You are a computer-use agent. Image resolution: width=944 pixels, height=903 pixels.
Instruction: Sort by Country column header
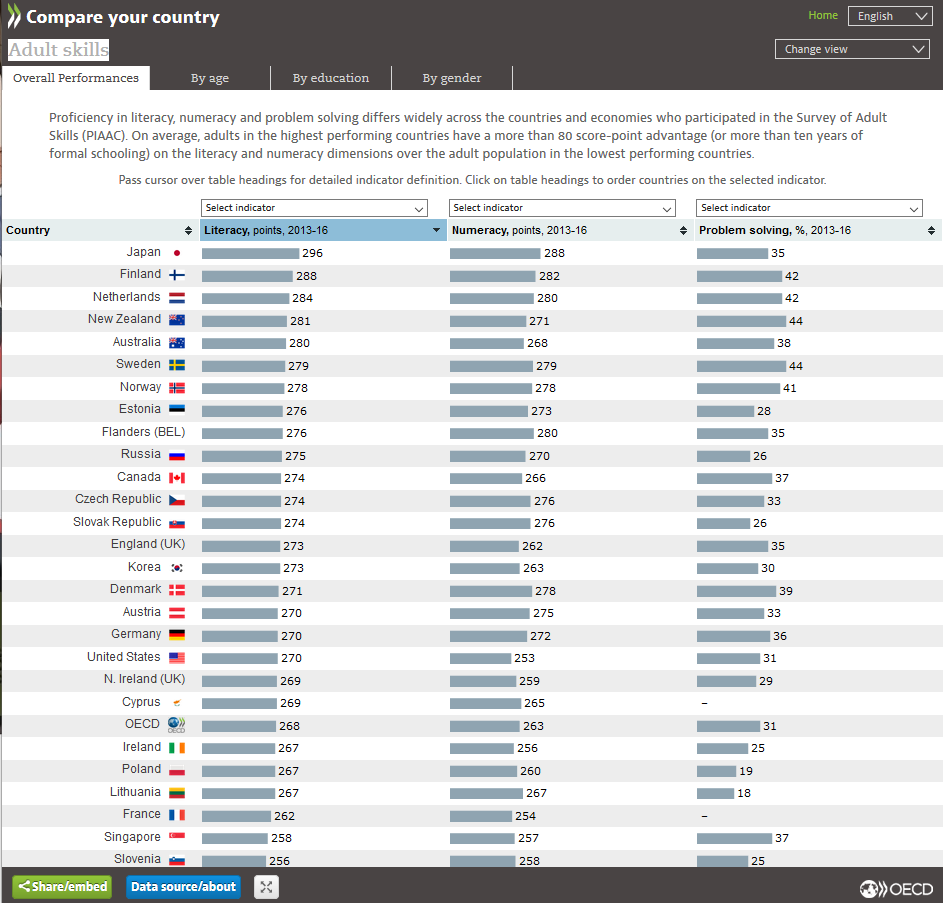99,230
